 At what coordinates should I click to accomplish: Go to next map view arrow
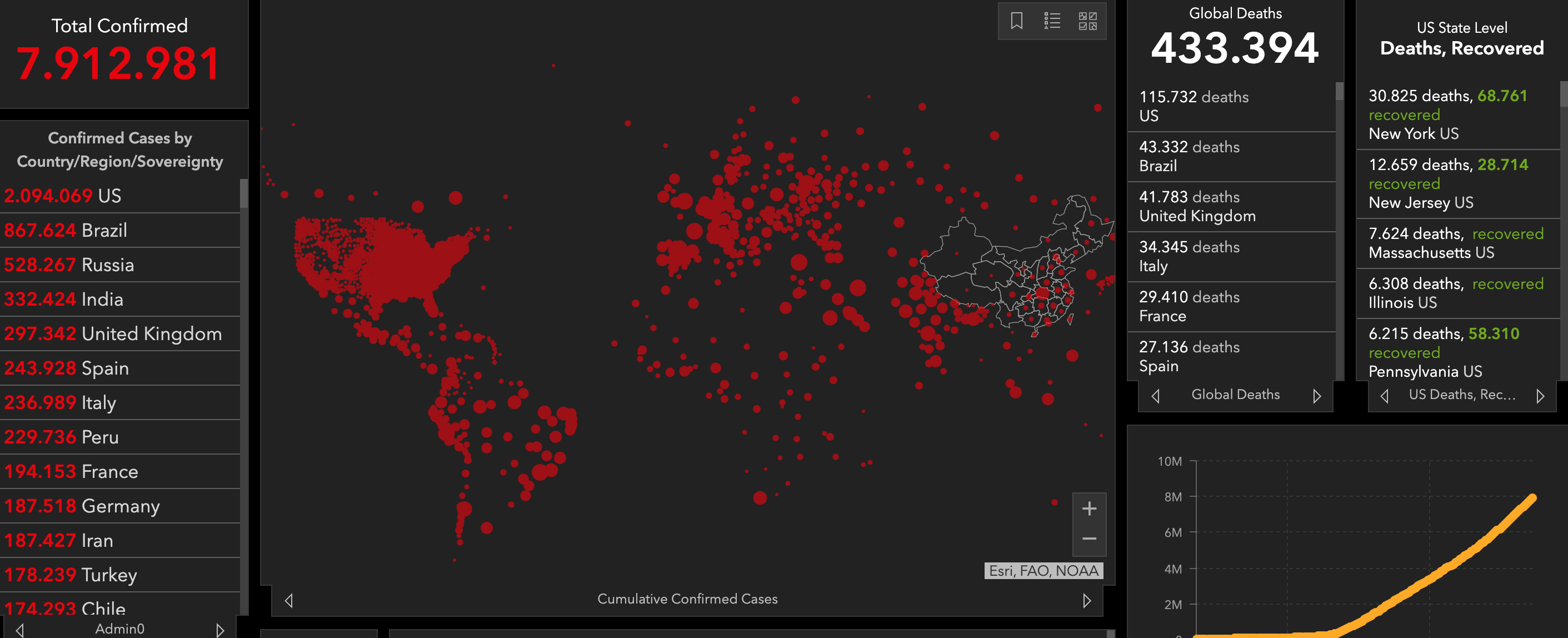coord(1086,600)
